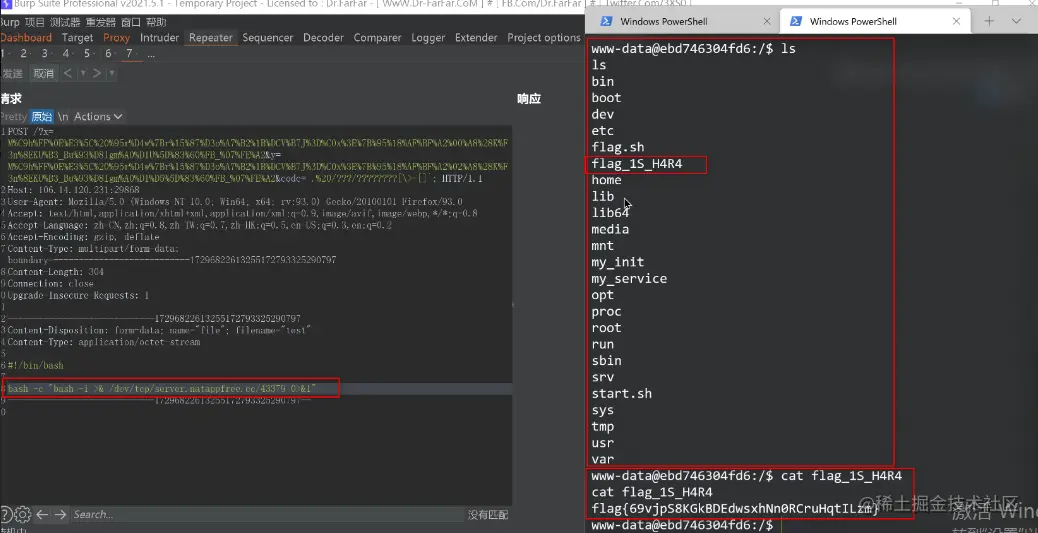Click the Host header line in request
This screenshot has height=533, width=1038.
click(x=73, y=190)
